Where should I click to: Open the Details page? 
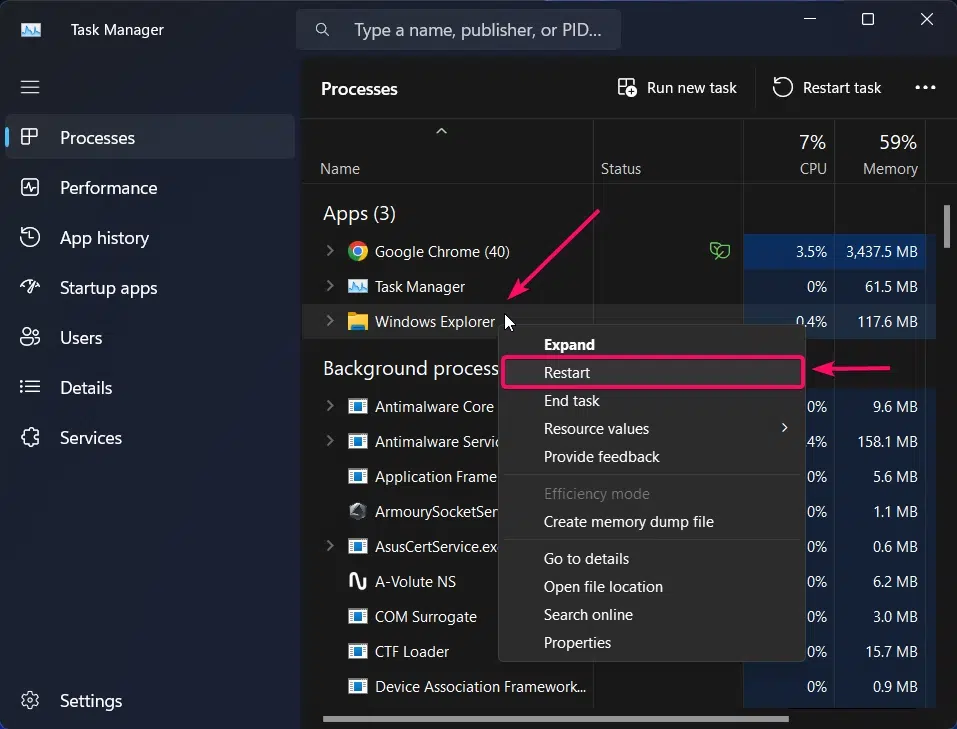click(x=150, y=388)
